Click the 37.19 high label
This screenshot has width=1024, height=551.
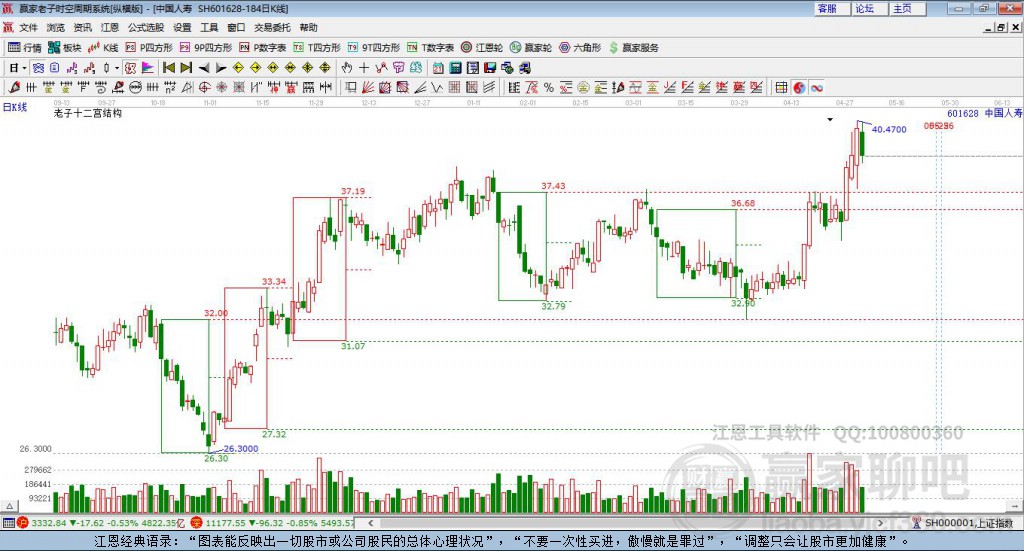pyautogui.click(x=353, y=191)
